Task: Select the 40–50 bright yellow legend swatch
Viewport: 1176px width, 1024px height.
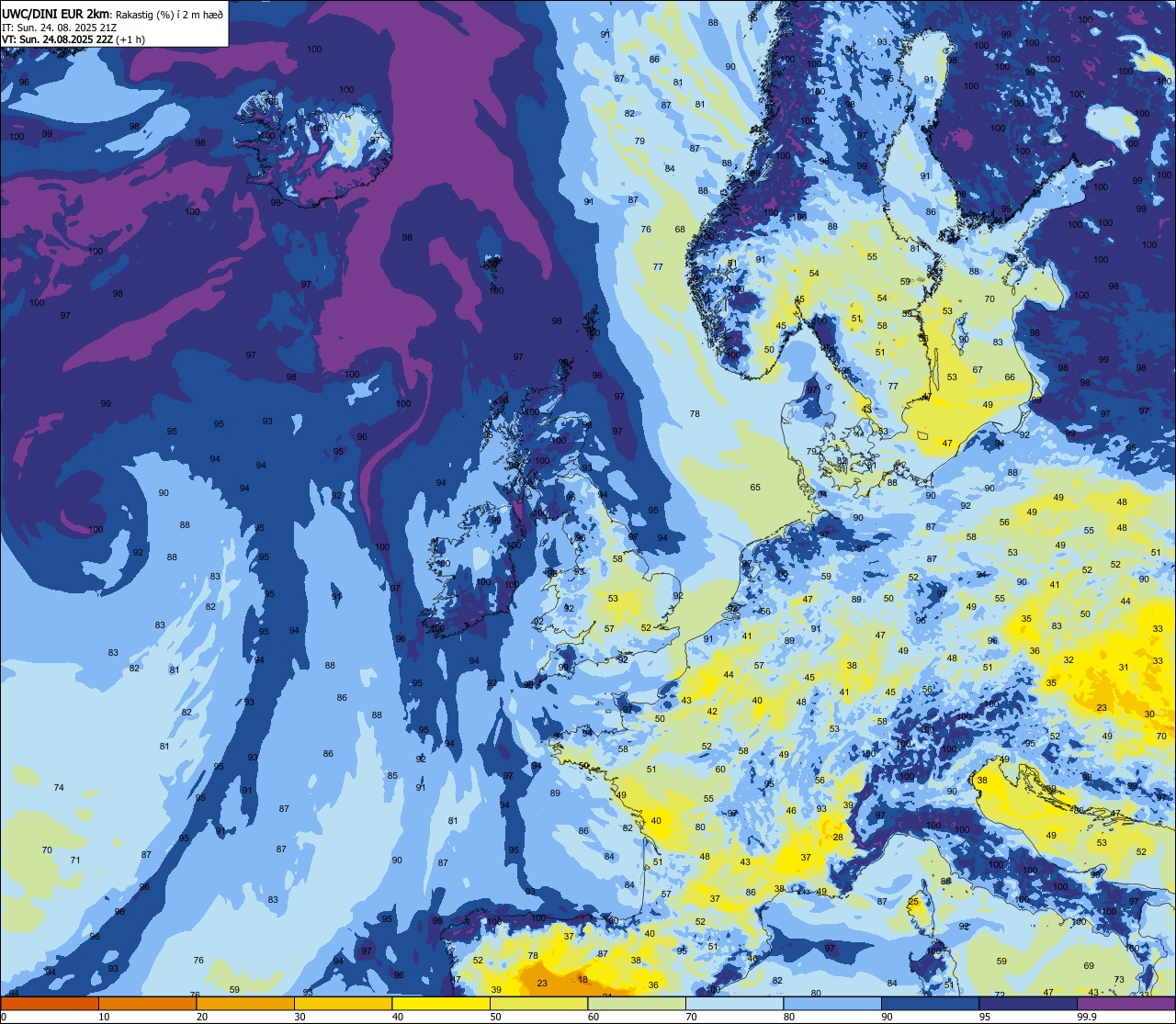Action: pyautogui.click(x=441, y=1004)
